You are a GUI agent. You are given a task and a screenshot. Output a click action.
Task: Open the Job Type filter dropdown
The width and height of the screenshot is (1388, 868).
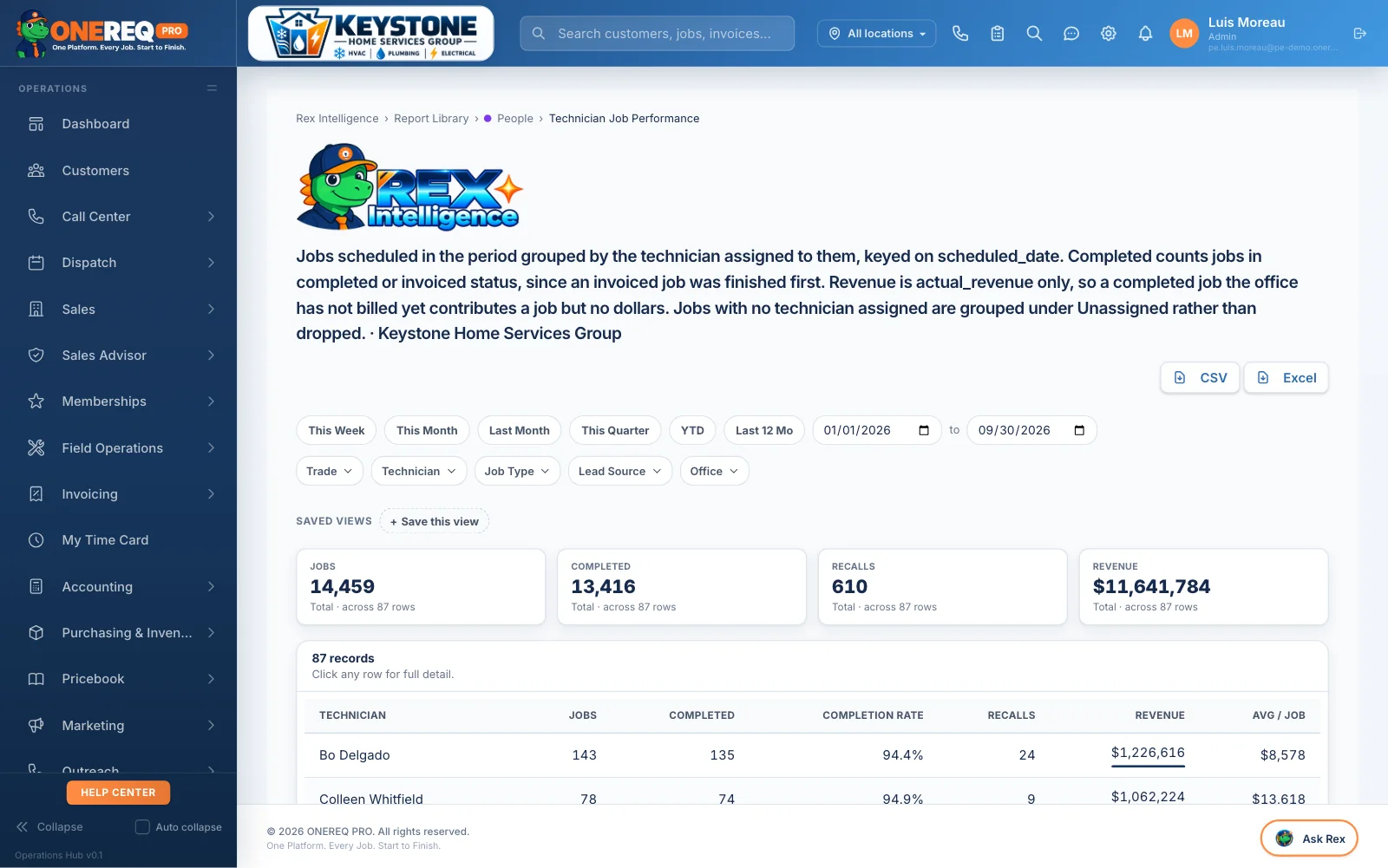coord(517,471)
